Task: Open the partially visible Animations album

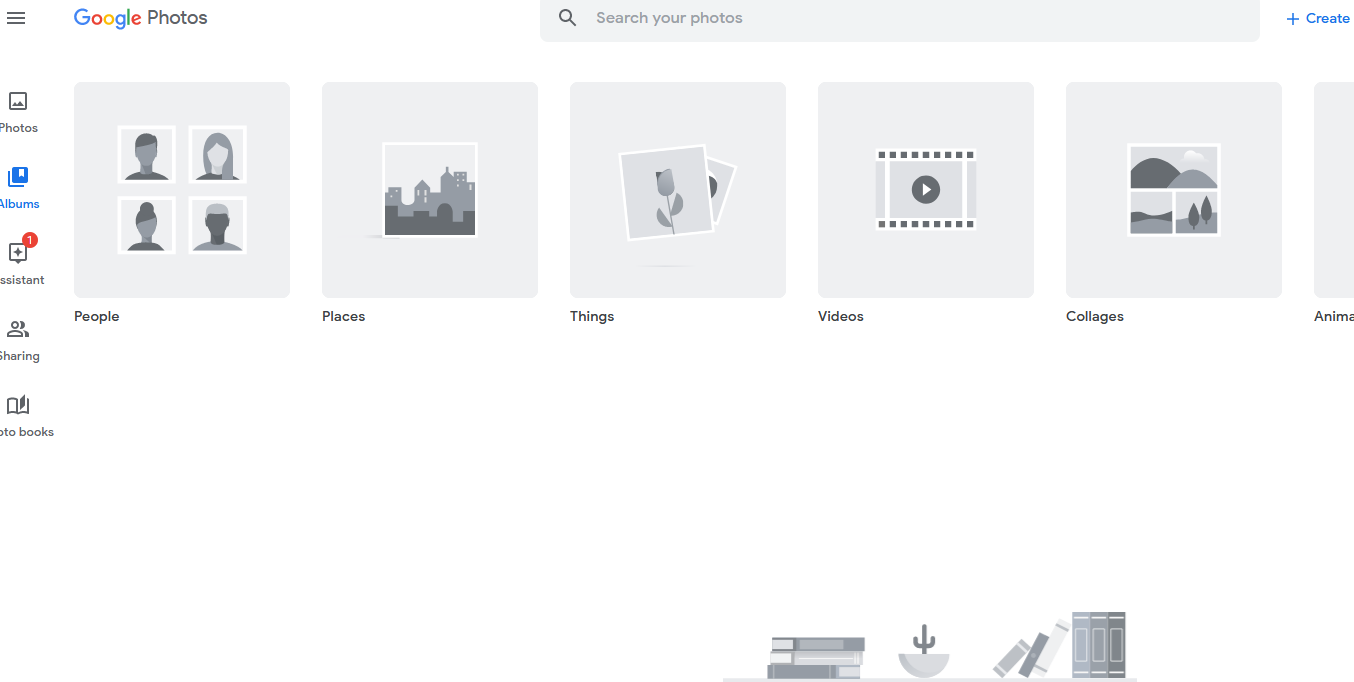Action: pos(1335,190)
